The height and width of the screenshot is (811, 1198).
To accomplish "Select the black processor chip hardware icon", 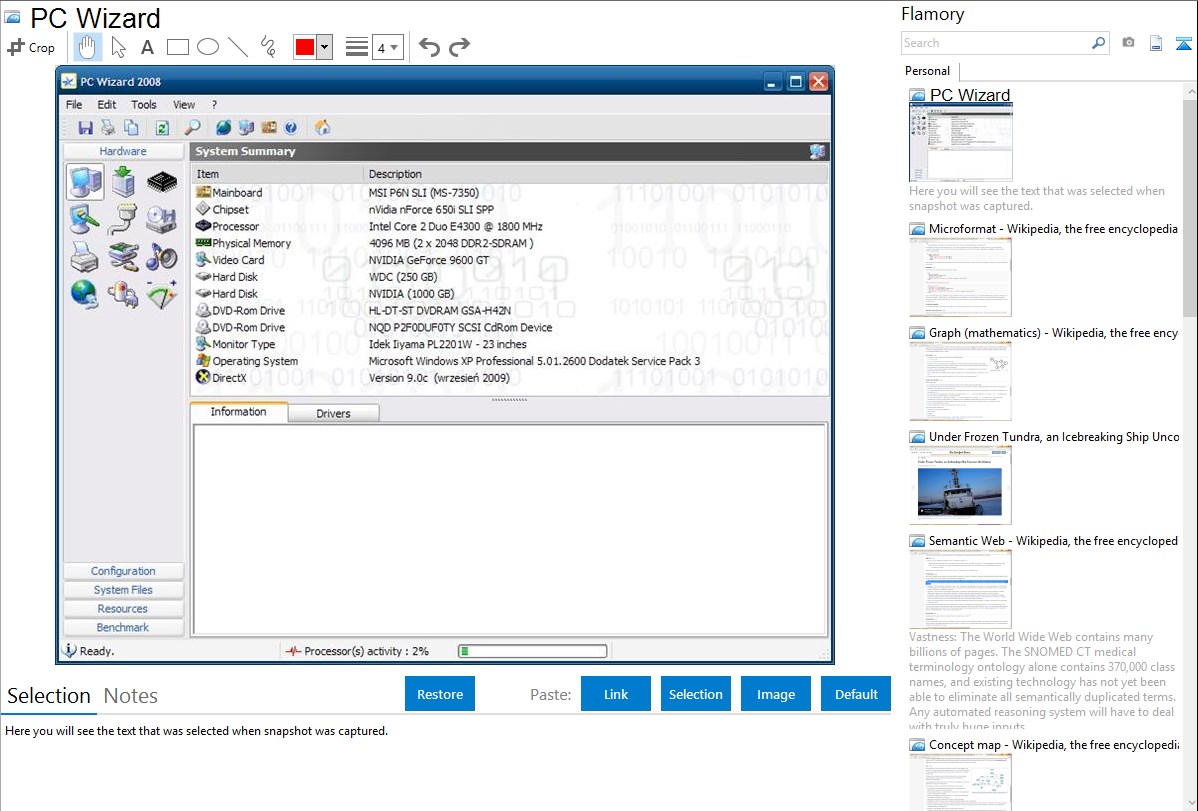I will 161,182.
